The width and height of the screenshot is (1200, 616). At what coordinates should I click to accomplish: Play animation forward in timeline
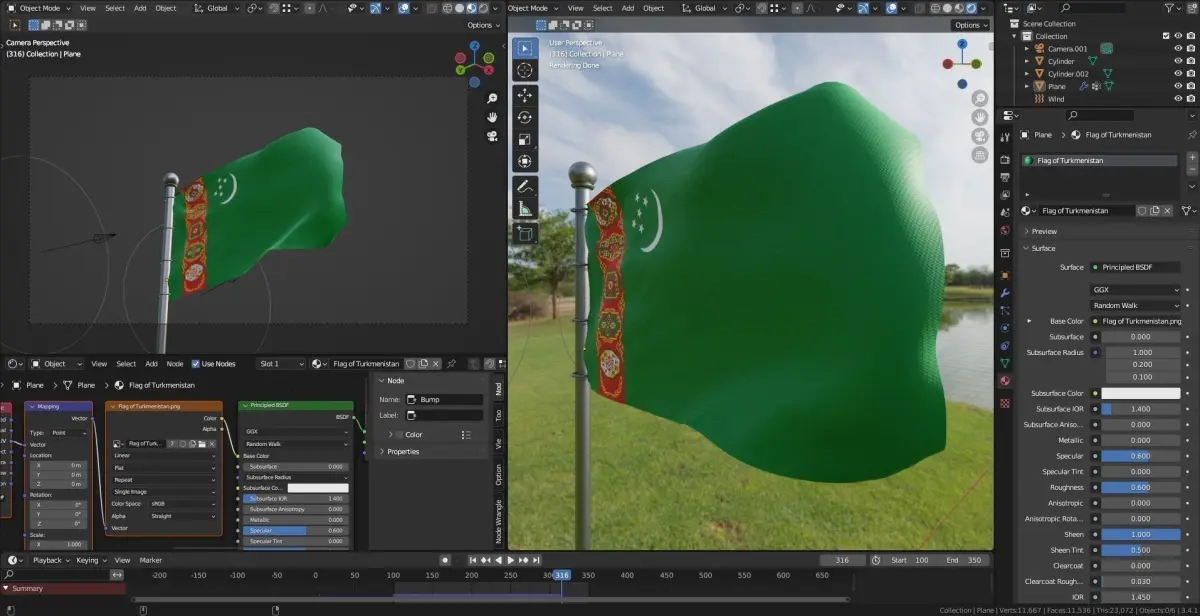tap(511, 560)
